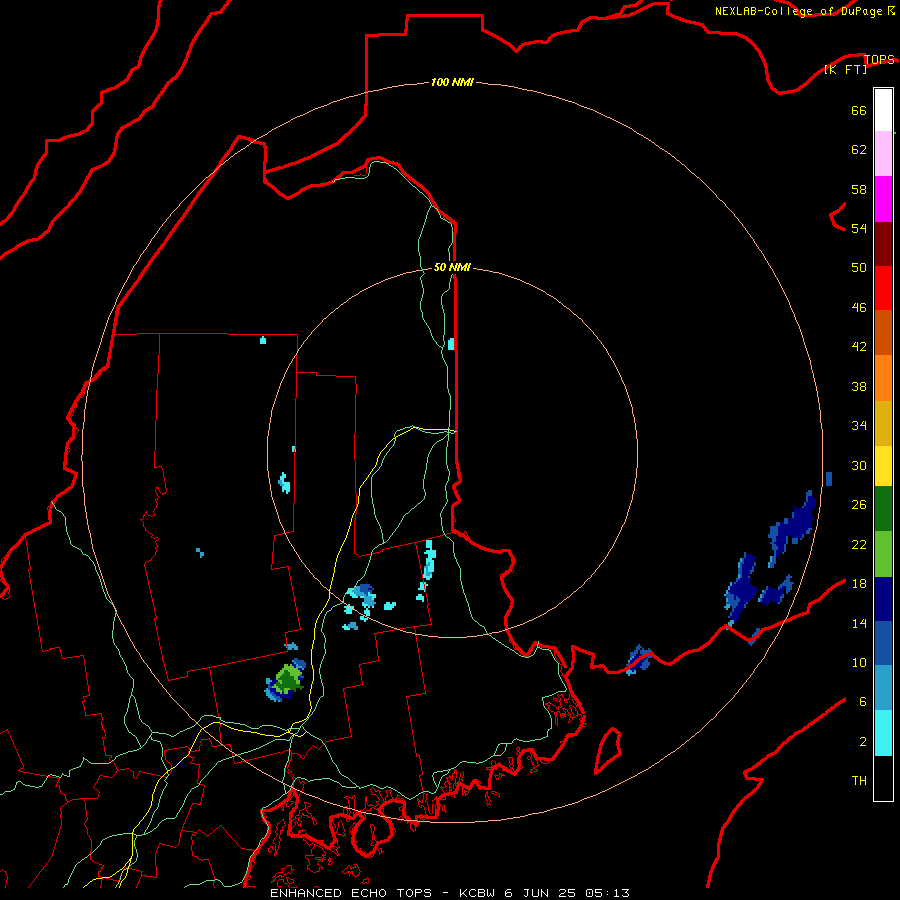Select the bright red legend swatch
Viewport: 900px width, 900px height.
coord(883,288)
